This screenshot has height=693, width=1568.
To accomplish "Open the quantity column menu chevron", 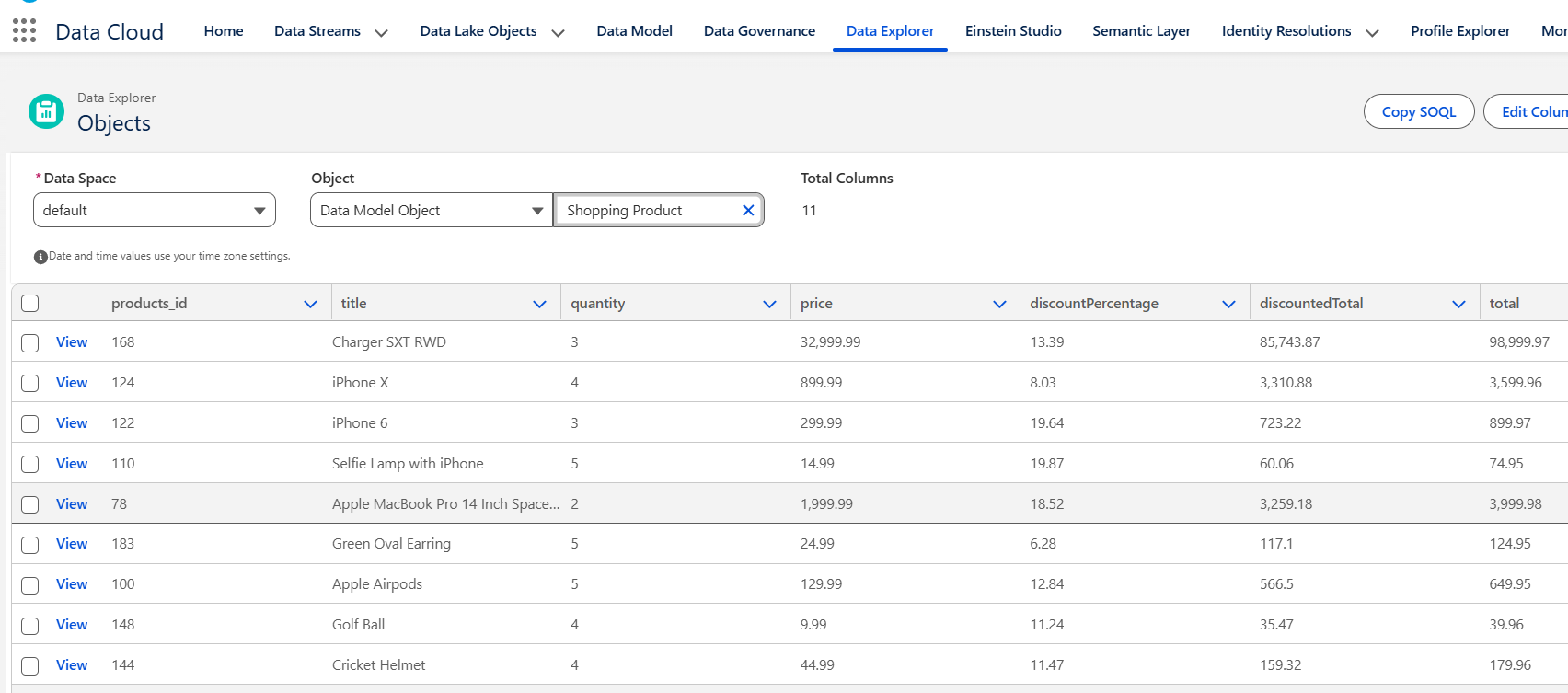I will point(769,305).
